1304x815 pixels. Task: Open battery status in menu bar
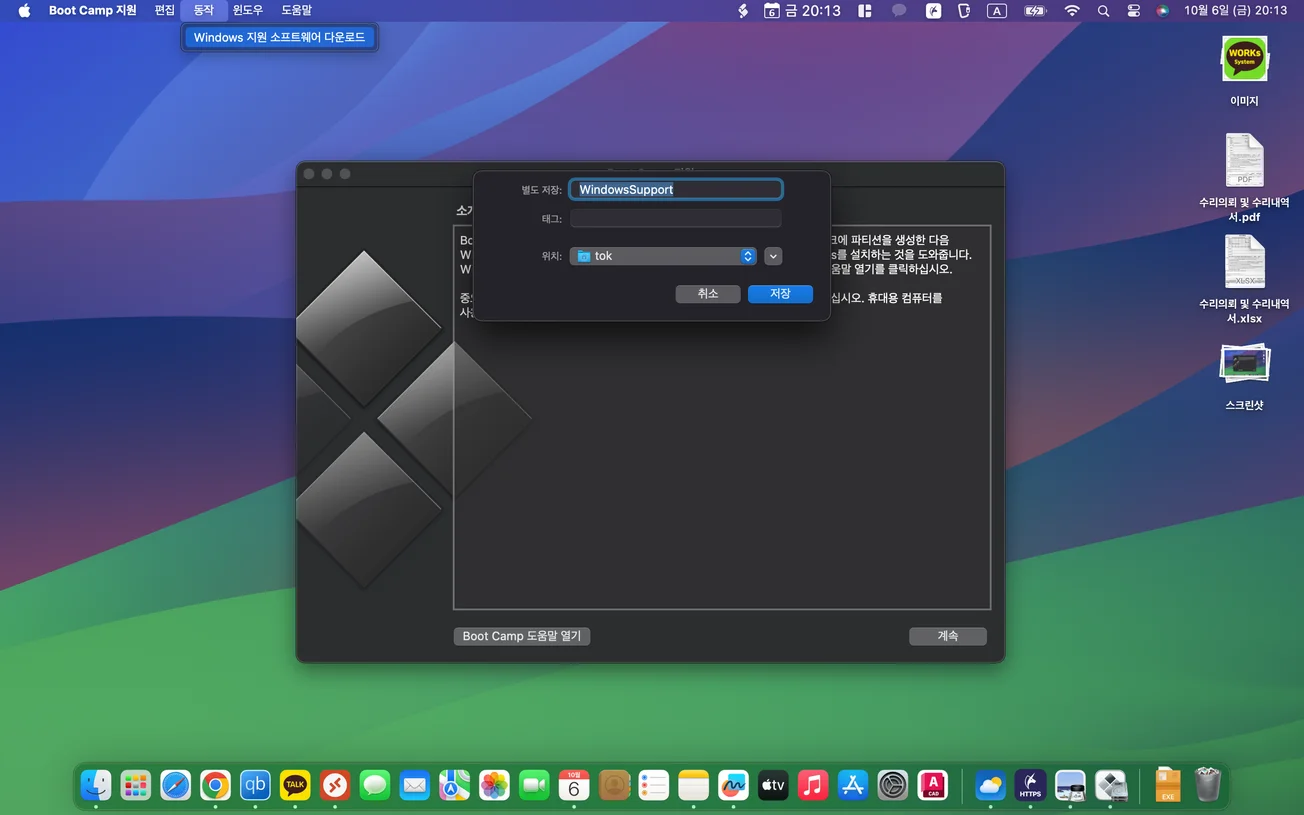pyautogui.click(x=1035, y=10)
